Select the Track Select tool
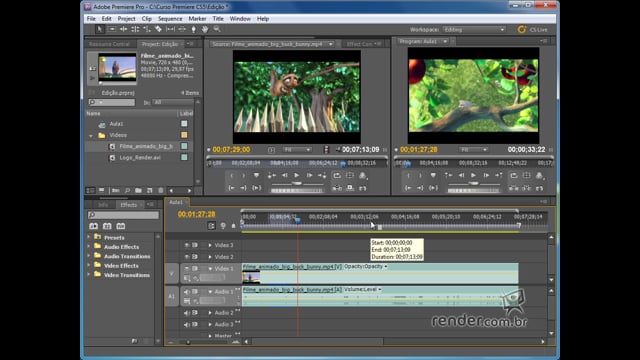Screen dimensions: 640x360 click(x=111, y=29)
